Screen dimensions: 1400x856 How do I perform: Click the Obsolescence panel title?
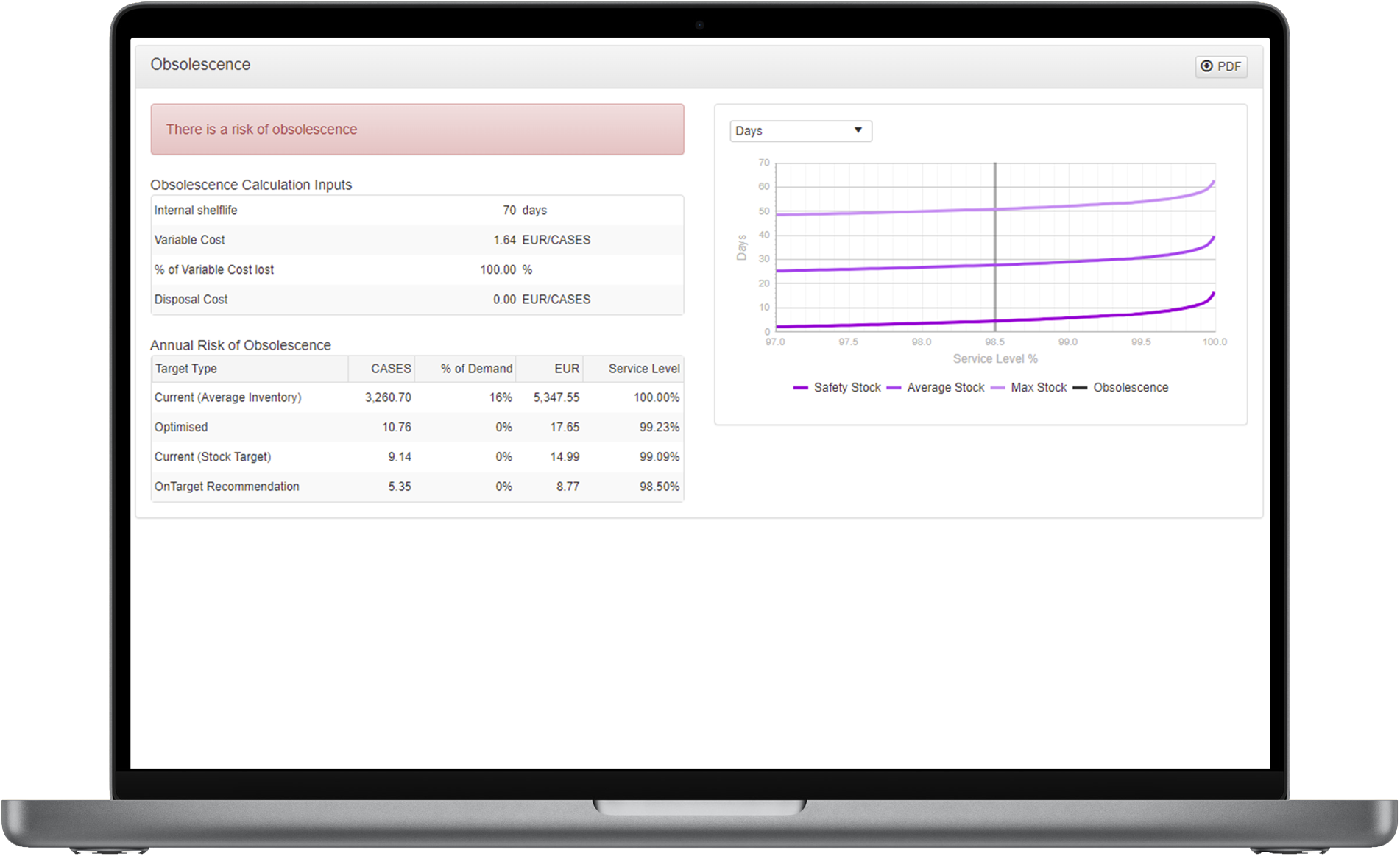point(200,65)
